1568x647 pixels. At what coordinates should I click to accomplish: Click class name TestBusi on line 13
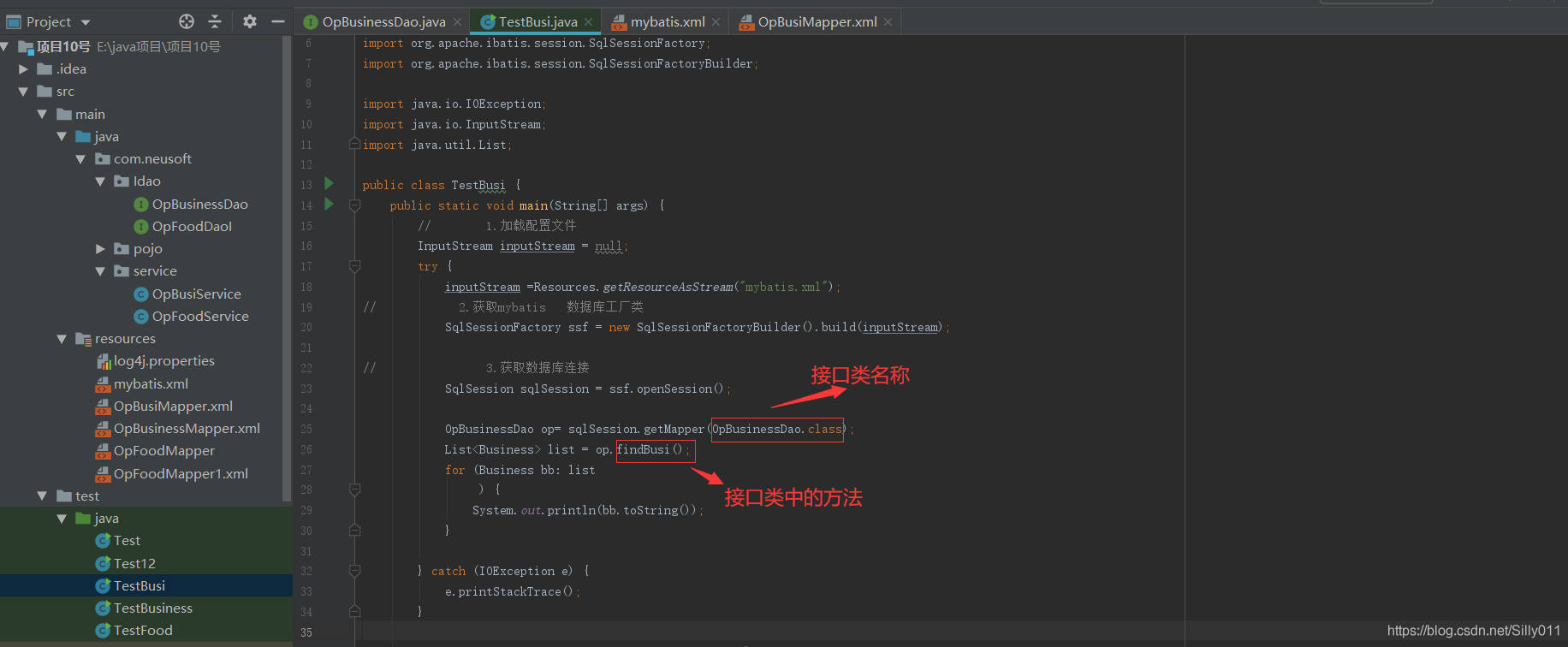[478, 186]
